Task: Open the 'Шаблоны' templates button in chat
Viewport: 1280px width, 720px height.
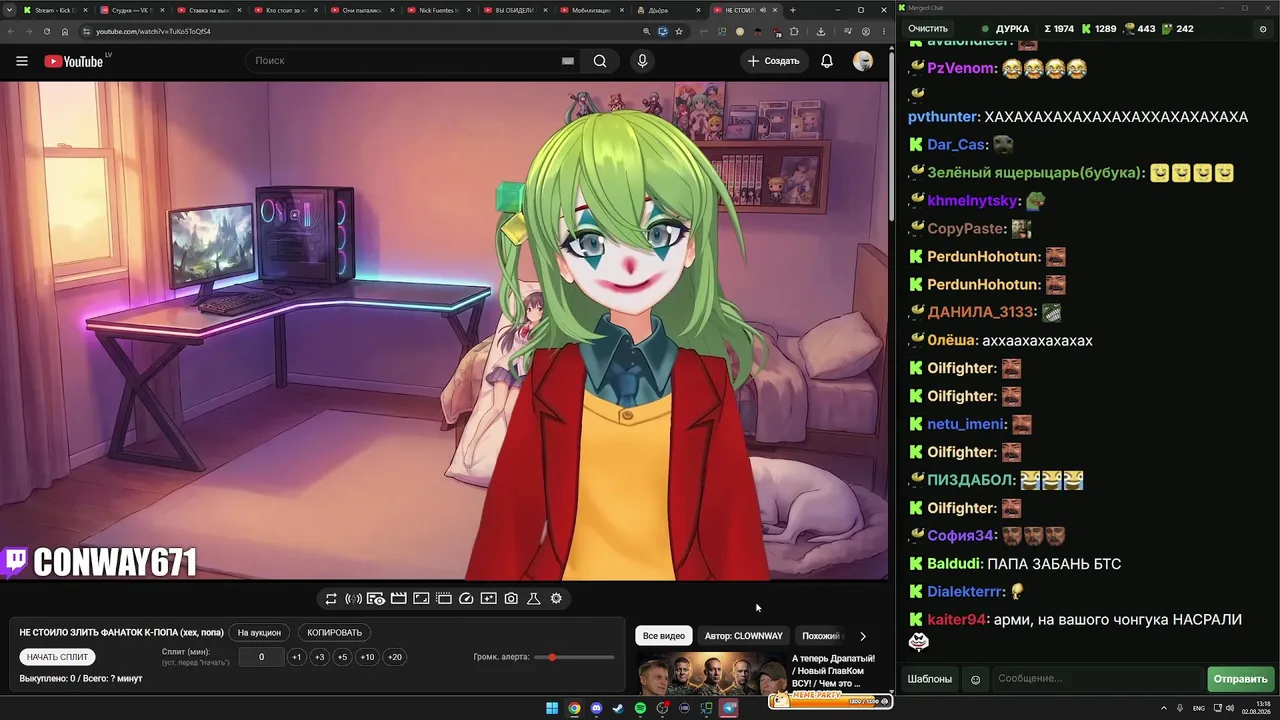Action: point(930,679)
